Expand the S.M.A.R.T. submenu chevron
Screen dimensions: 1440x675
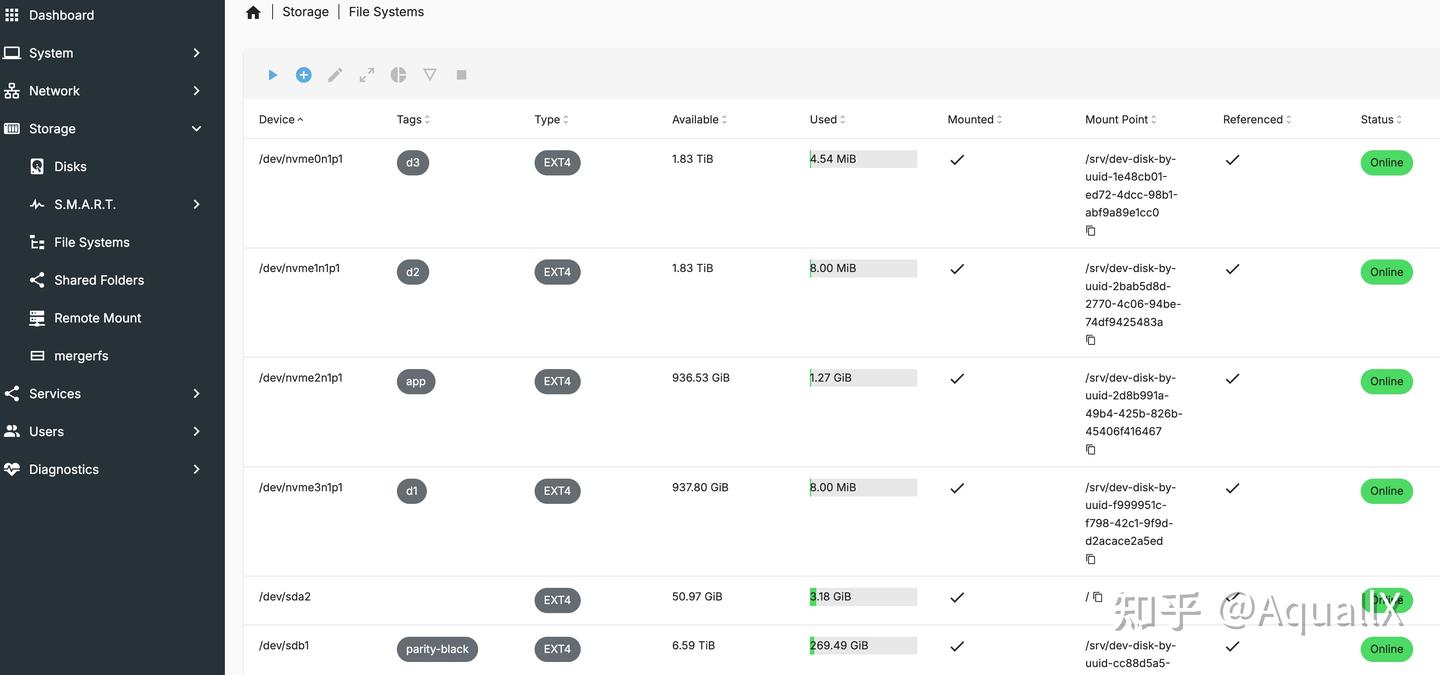[x=196, y=204]
